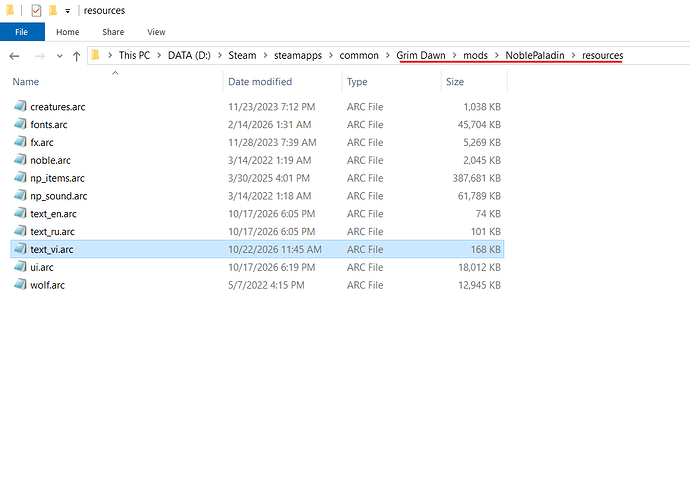Select the np_items.arc file name
The height and width of the screenshot is (494, 690).
click(x=57, y=178)
